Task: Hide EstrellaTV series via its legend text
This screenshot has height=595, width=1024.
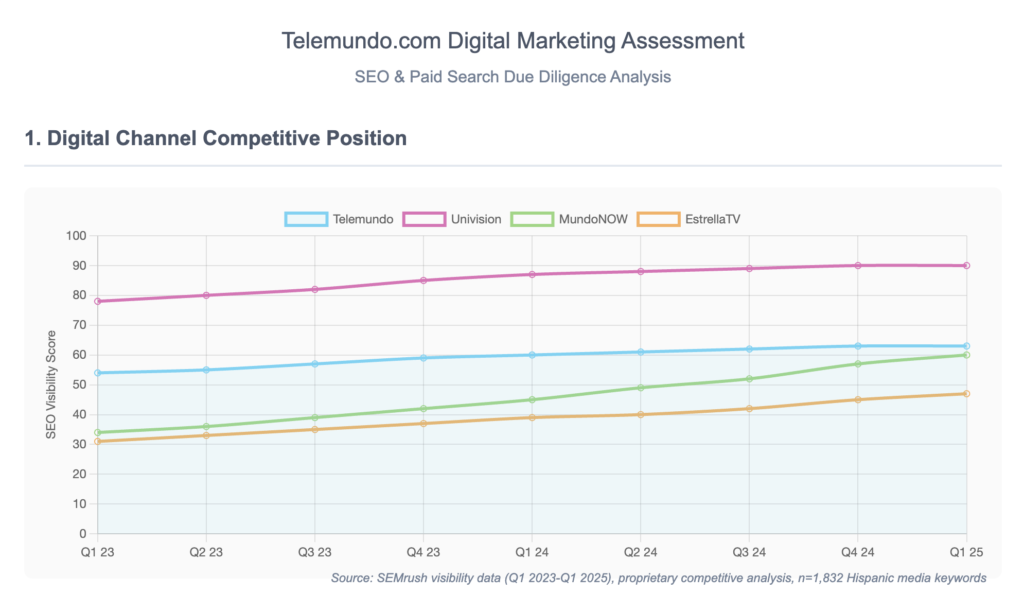Action: coord(713,219)
